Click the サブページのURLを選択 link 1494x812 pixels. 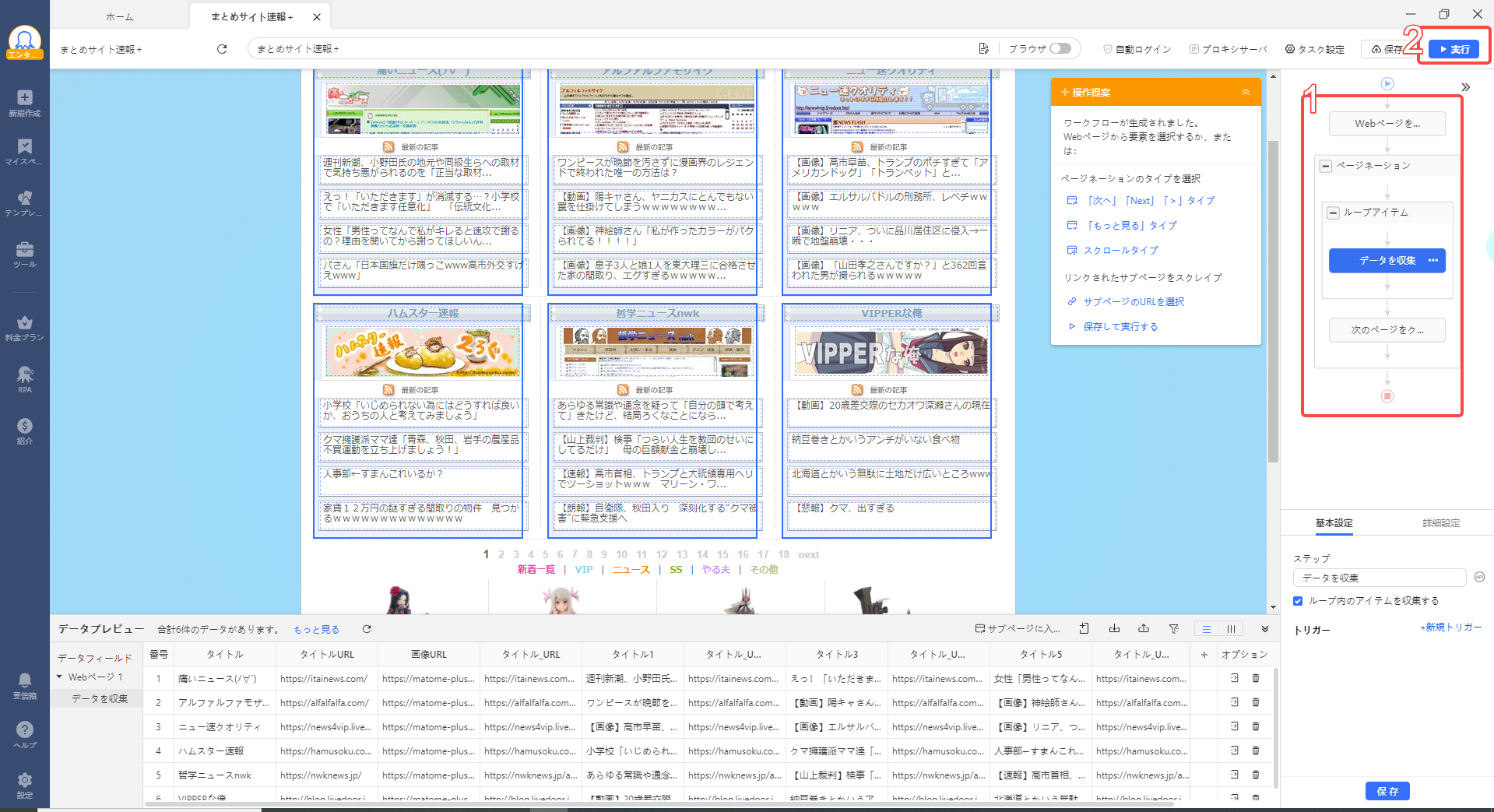1133,302
